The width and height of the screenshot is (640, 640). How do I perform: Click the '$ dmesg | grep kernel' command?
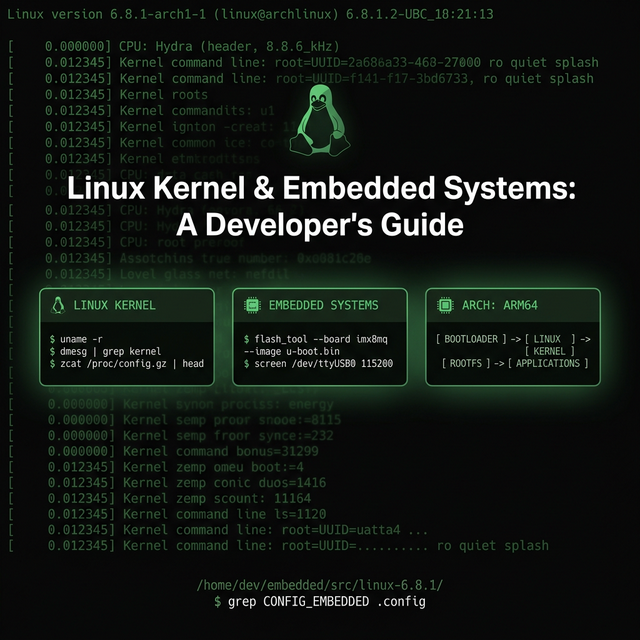105,351
